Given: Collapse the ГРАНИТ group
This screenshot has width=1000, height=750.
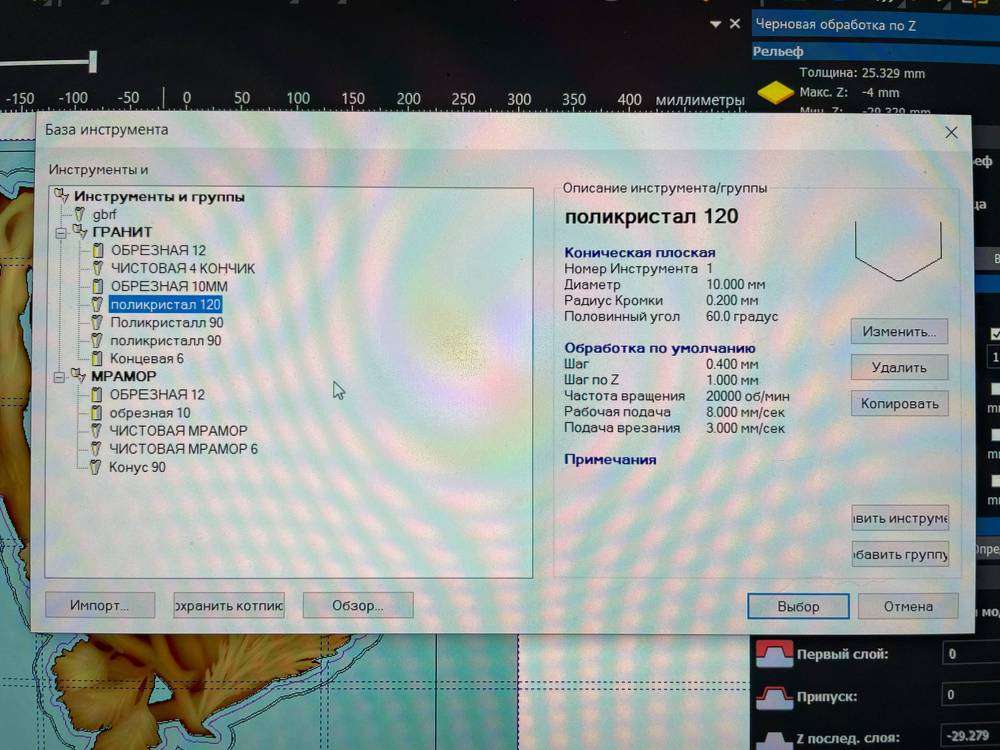Looking at the screenshot, I should [61, 233].
